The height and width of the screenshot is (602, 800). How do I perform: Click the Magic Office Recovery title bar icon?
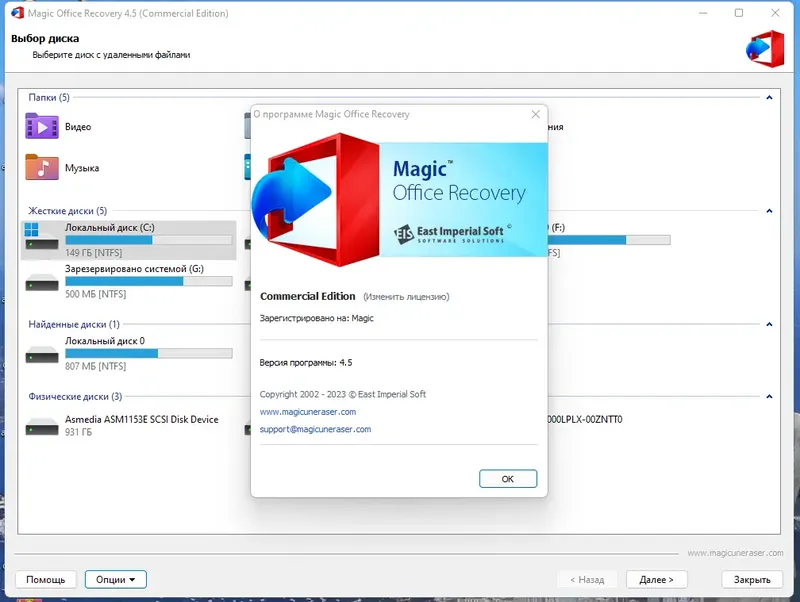pos(17,13)
